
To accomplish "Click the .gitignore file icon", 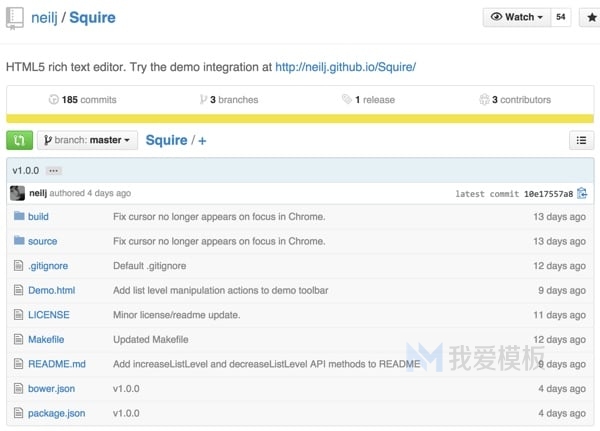I will 18,265.
